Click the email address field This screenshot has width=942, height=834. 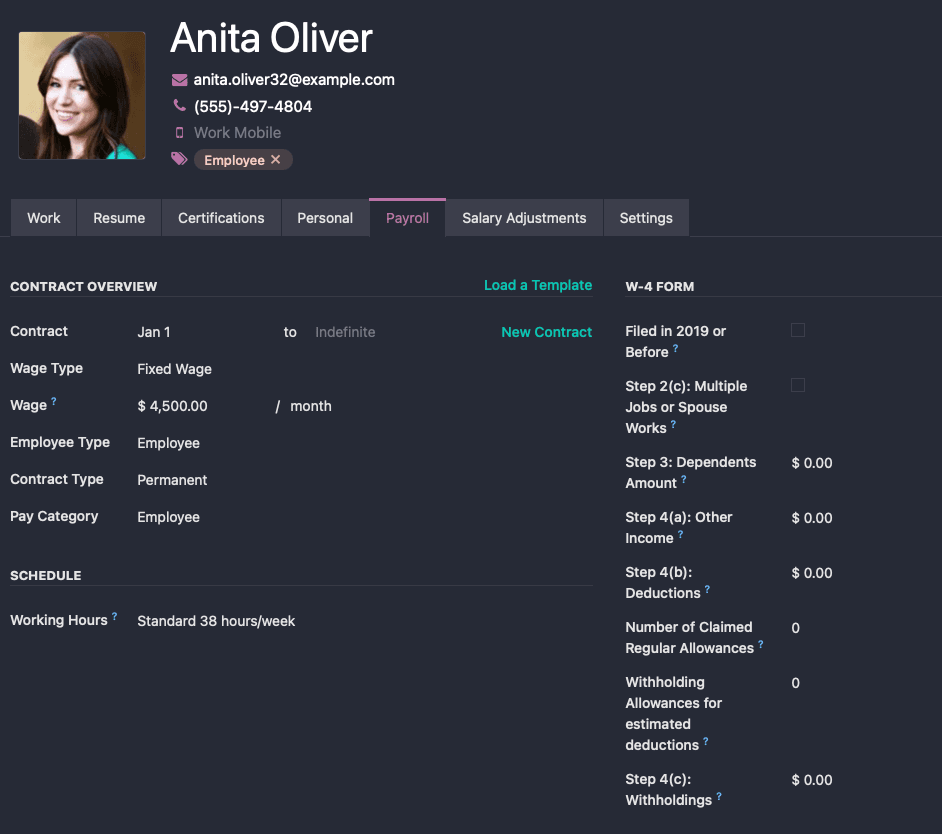[294, 80]
